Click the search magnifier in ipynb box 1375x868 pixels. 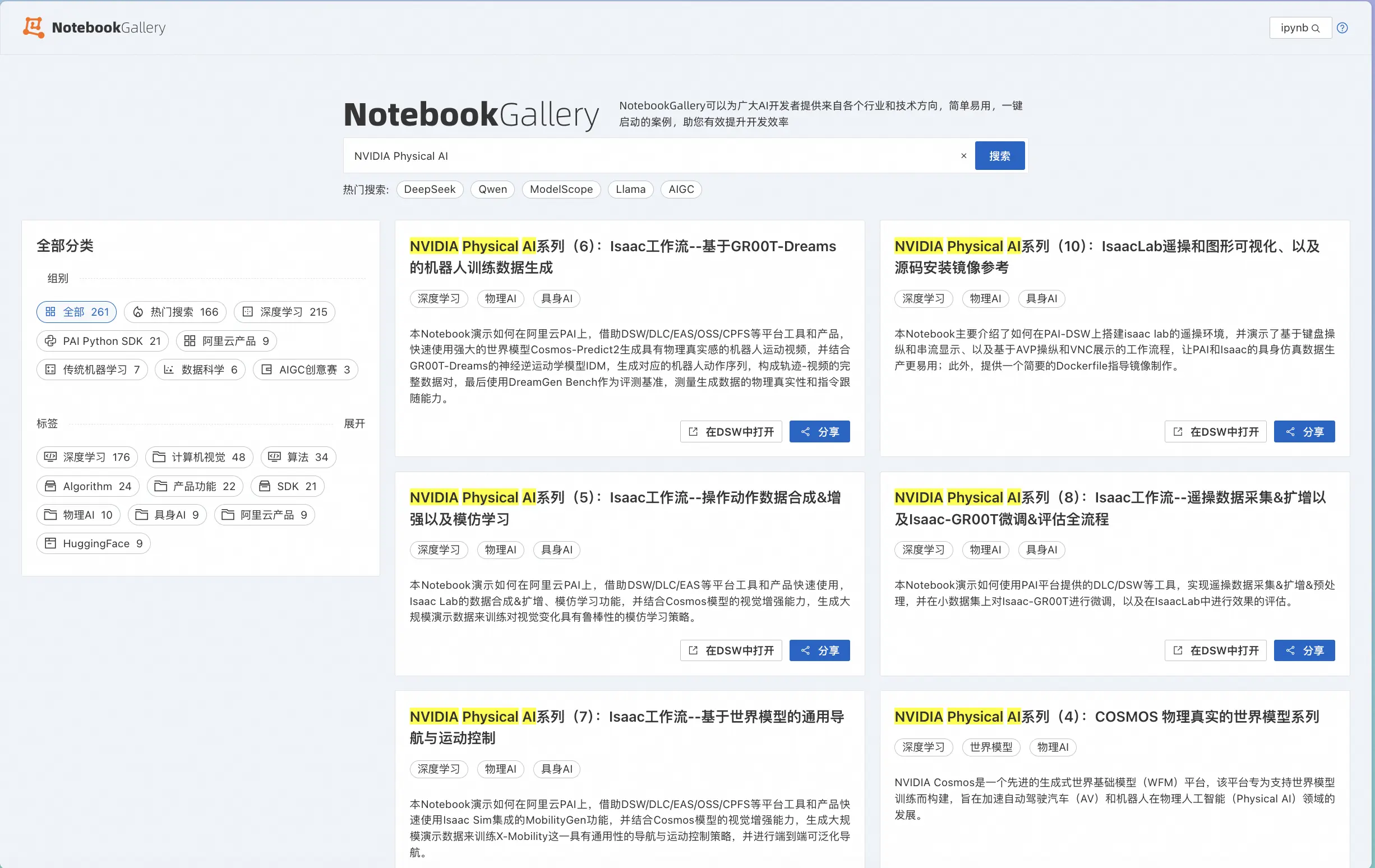click(1316, 29)
